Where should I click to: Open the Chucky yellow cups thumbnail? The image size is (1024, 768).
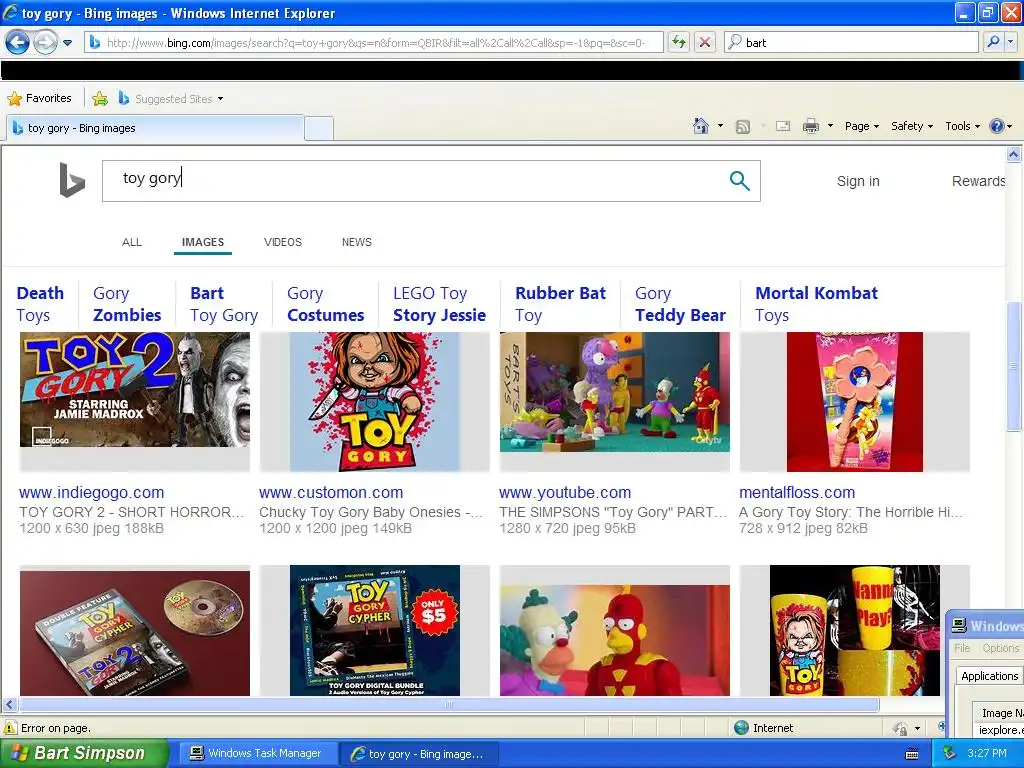(854, 630)
